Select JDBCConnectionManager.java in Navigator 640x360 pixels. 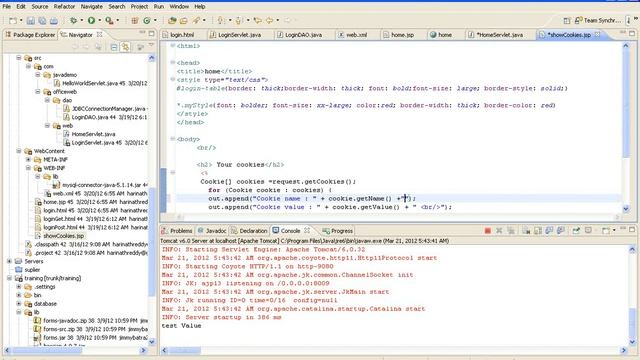point(105,109)
